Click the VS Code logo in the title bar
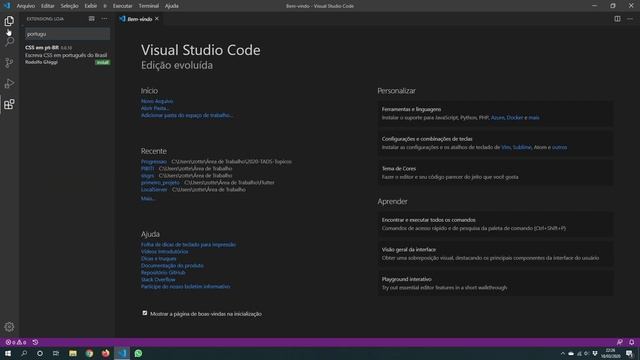This screenshot has height=360, width=640. (7, 6)
